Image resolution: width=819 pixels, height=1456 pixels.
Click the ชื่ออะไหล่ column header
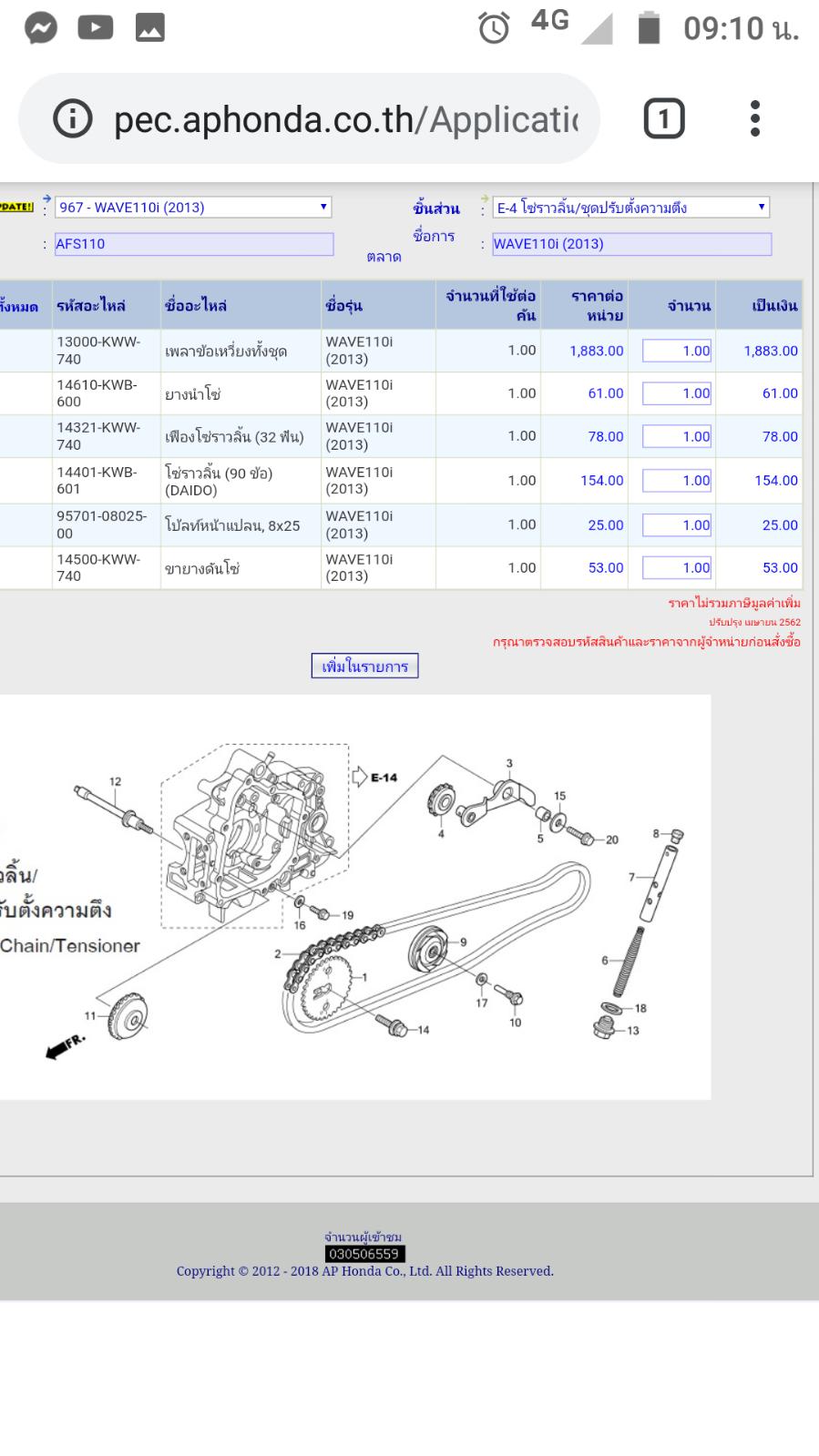point(196,306)
